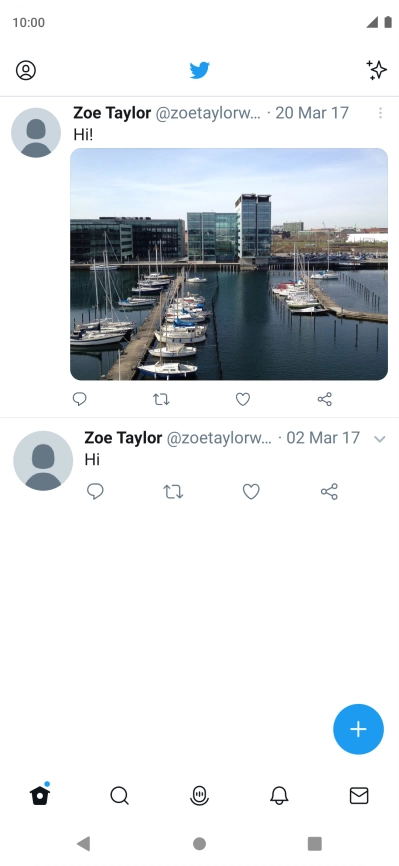This screenshot has height=866, width=399.
Task: Retweet the marina photo tweet
Action: (161, 399)
